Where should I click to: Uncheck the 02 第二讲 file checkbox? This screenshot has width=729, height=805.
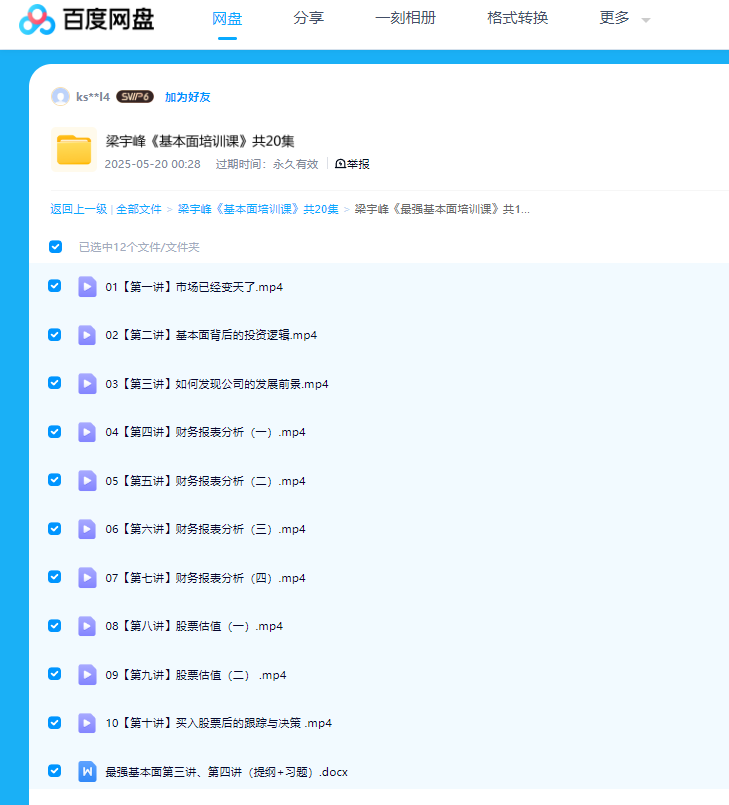55,335
